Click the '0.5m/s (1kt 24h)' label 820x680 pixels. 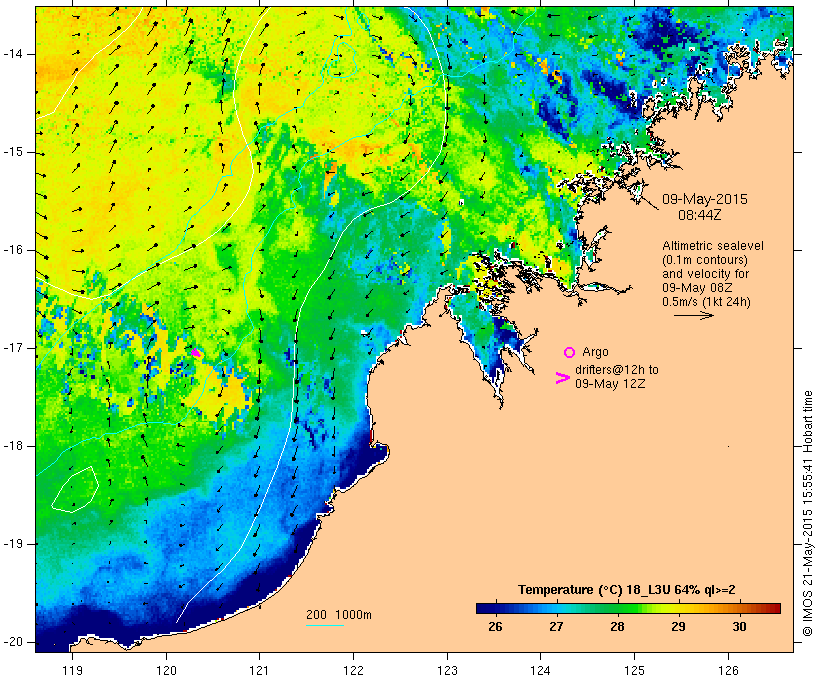pos(706,302)
